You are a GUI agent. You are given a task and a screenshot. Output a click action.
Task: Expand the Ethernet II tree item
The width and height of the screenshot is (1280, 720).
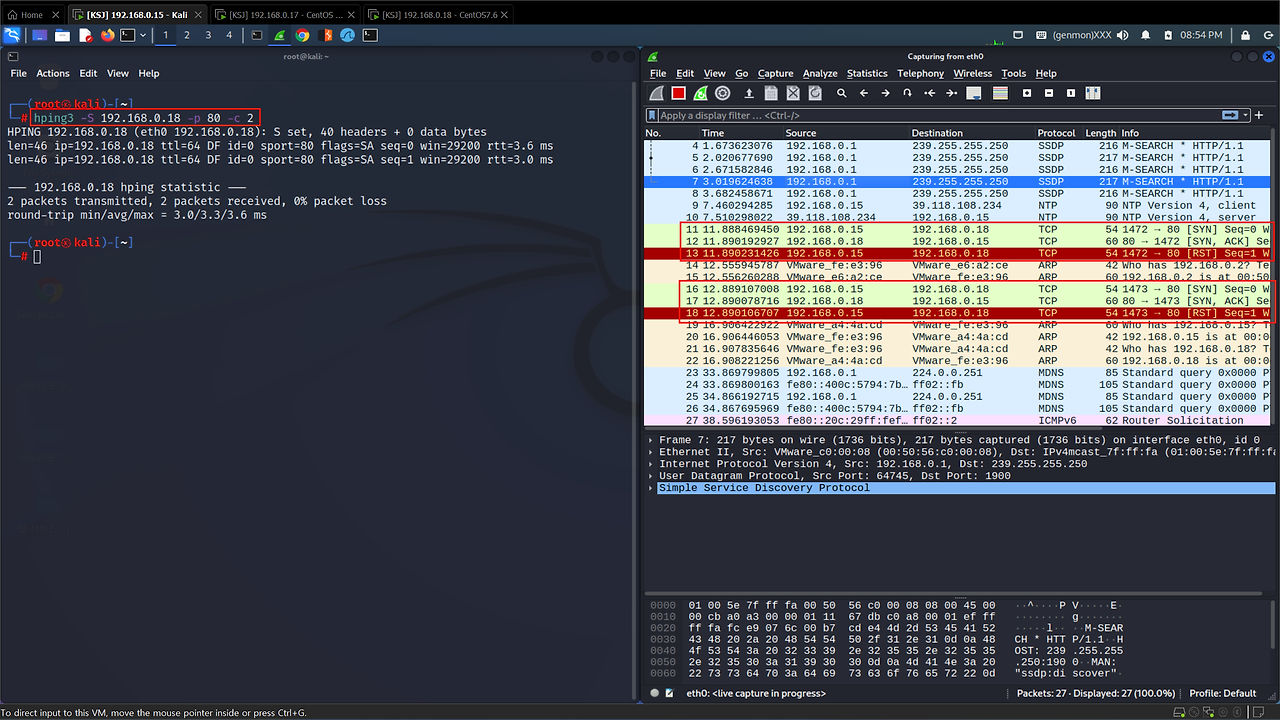[652, 452]
